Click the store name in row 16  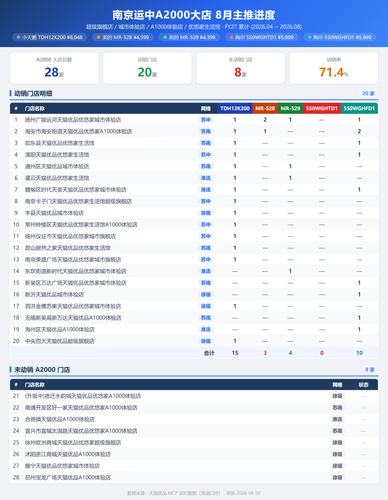pyautogui.click(x=54, y=294)
